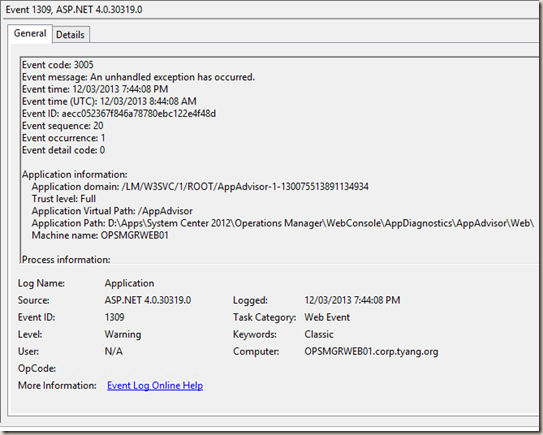The height and width of the screenshot is (435, 543).
Task: Click the User value N/A
Action: [x=114, y=351]
